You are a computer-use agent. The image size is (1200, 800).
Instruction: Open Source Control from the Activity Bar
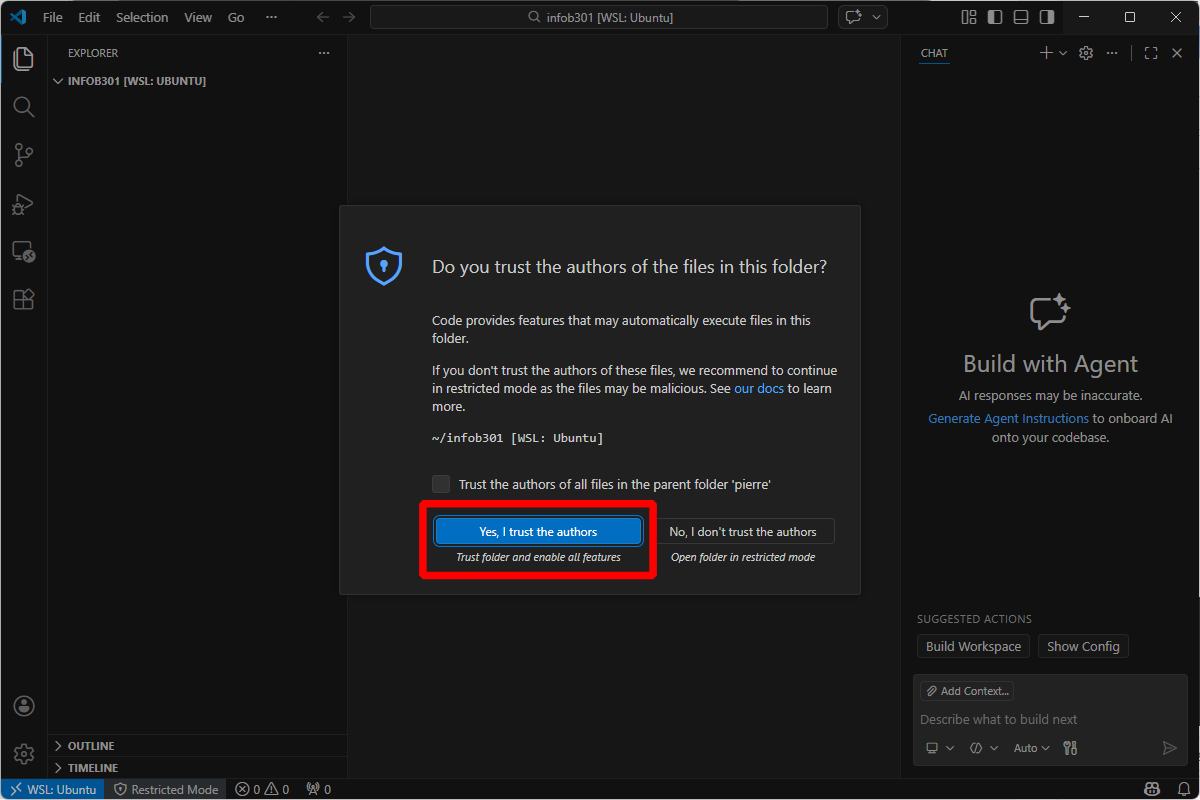23,155
